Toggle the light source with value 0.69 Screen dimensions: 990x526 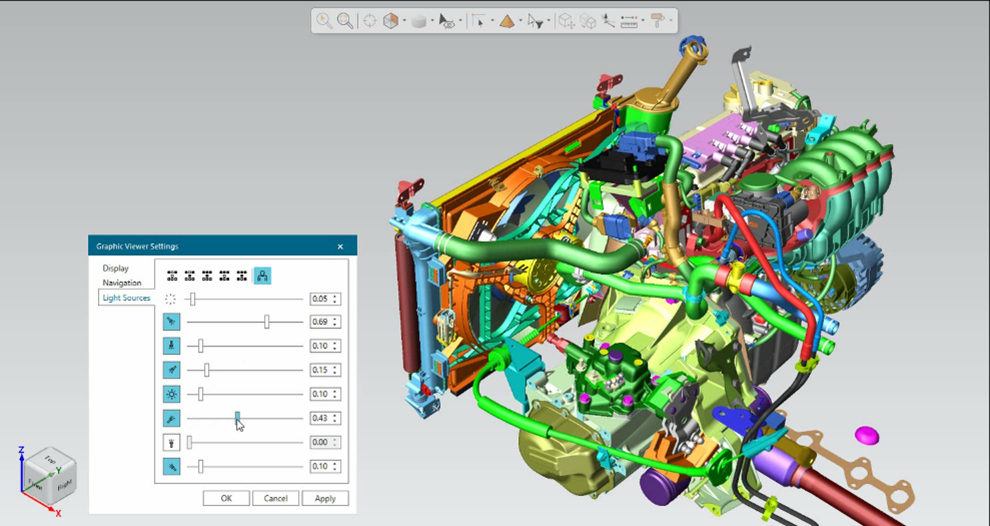[x=172, y=322]
